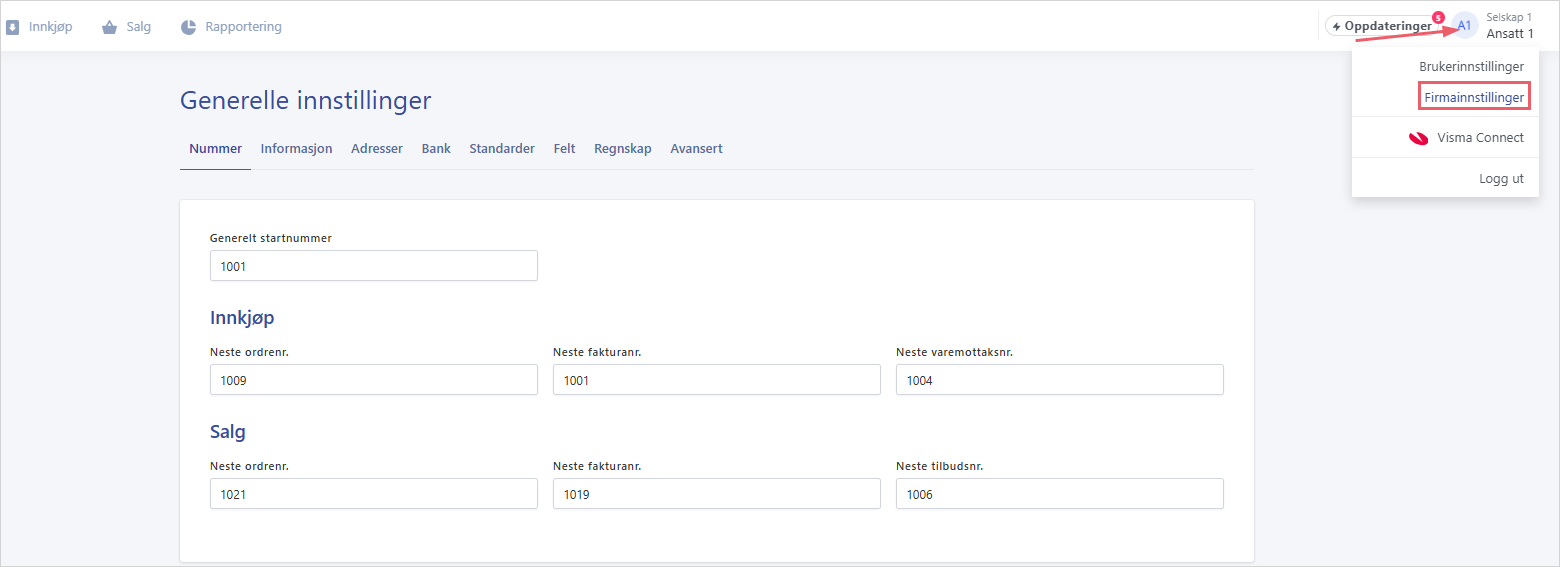Switch to the Adresser tab

[x=377, y=148]
